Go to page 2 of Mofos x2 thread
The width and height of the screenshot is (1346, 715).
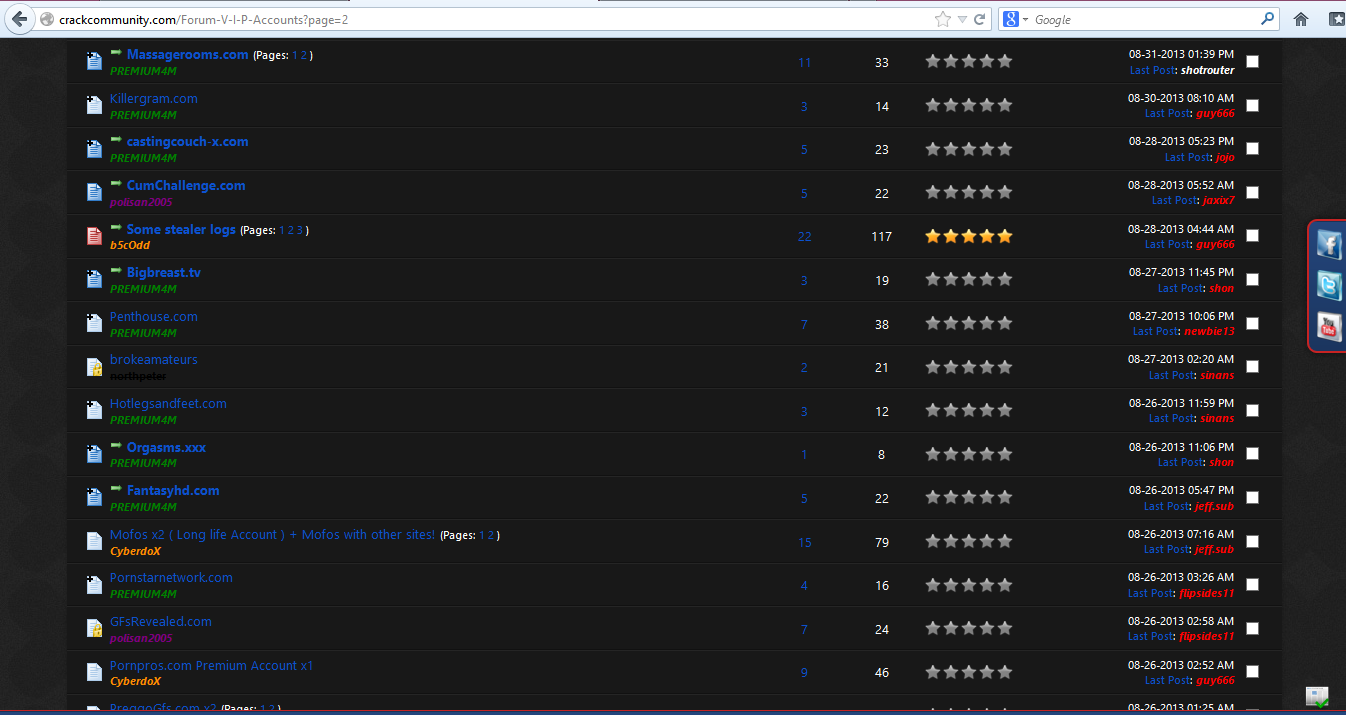click(x=491, y=535)
